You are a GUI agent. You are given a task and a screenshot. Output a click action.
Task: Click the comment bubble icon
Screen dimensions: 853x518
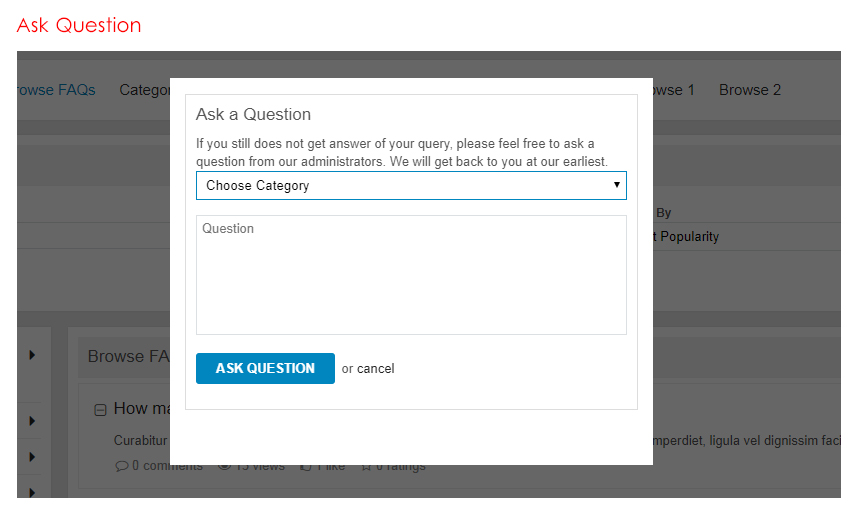tap(122, 466)
